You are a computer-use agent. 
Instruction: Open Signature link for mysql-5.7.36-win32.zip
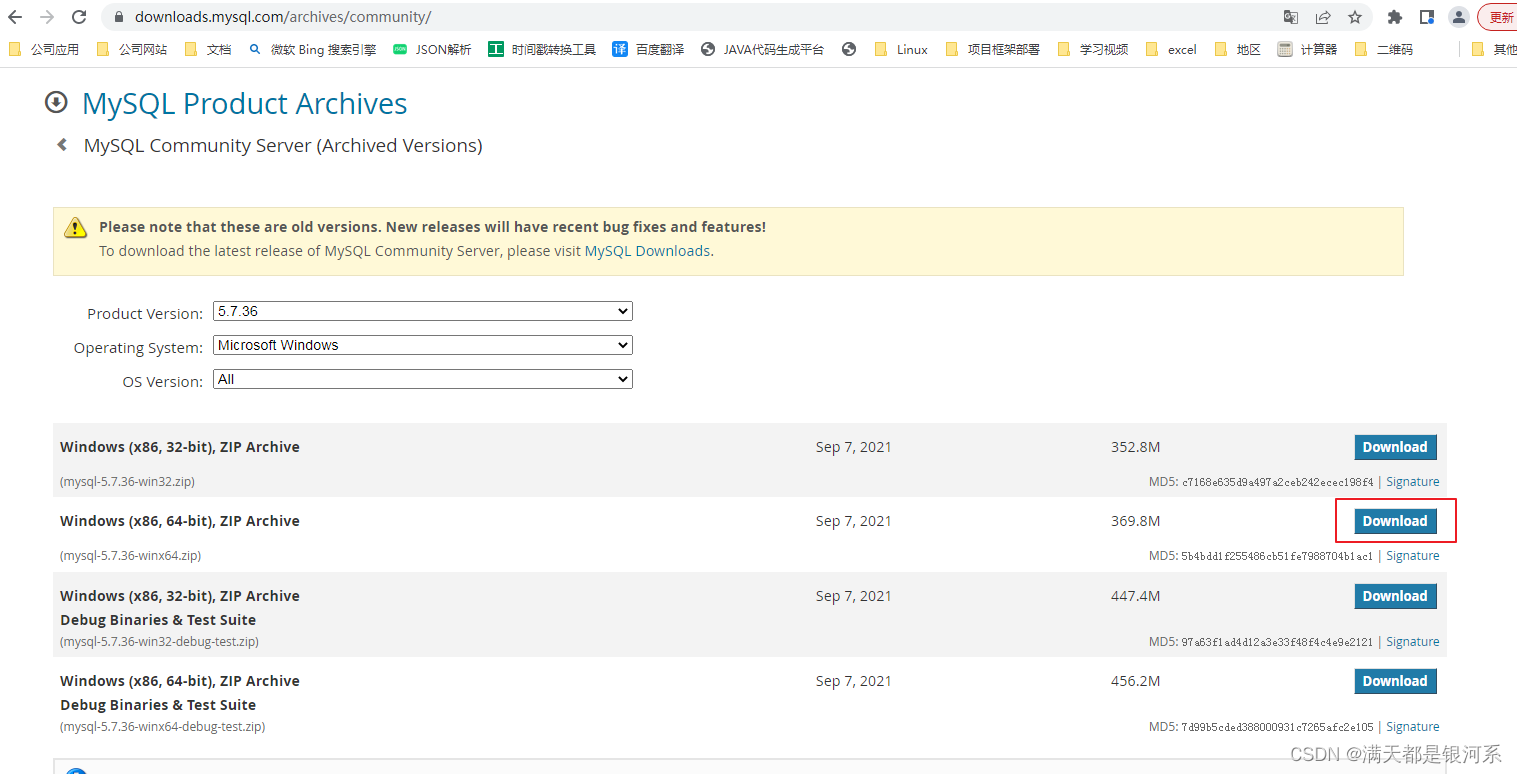1412,482
